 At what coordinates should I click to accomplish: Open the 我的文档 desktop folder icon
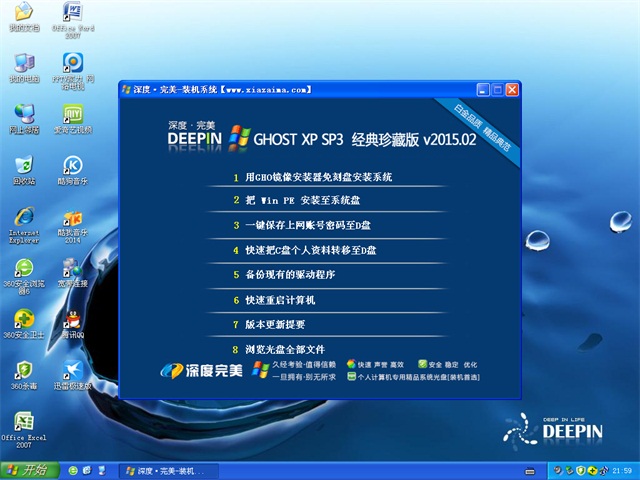point(23,14)
